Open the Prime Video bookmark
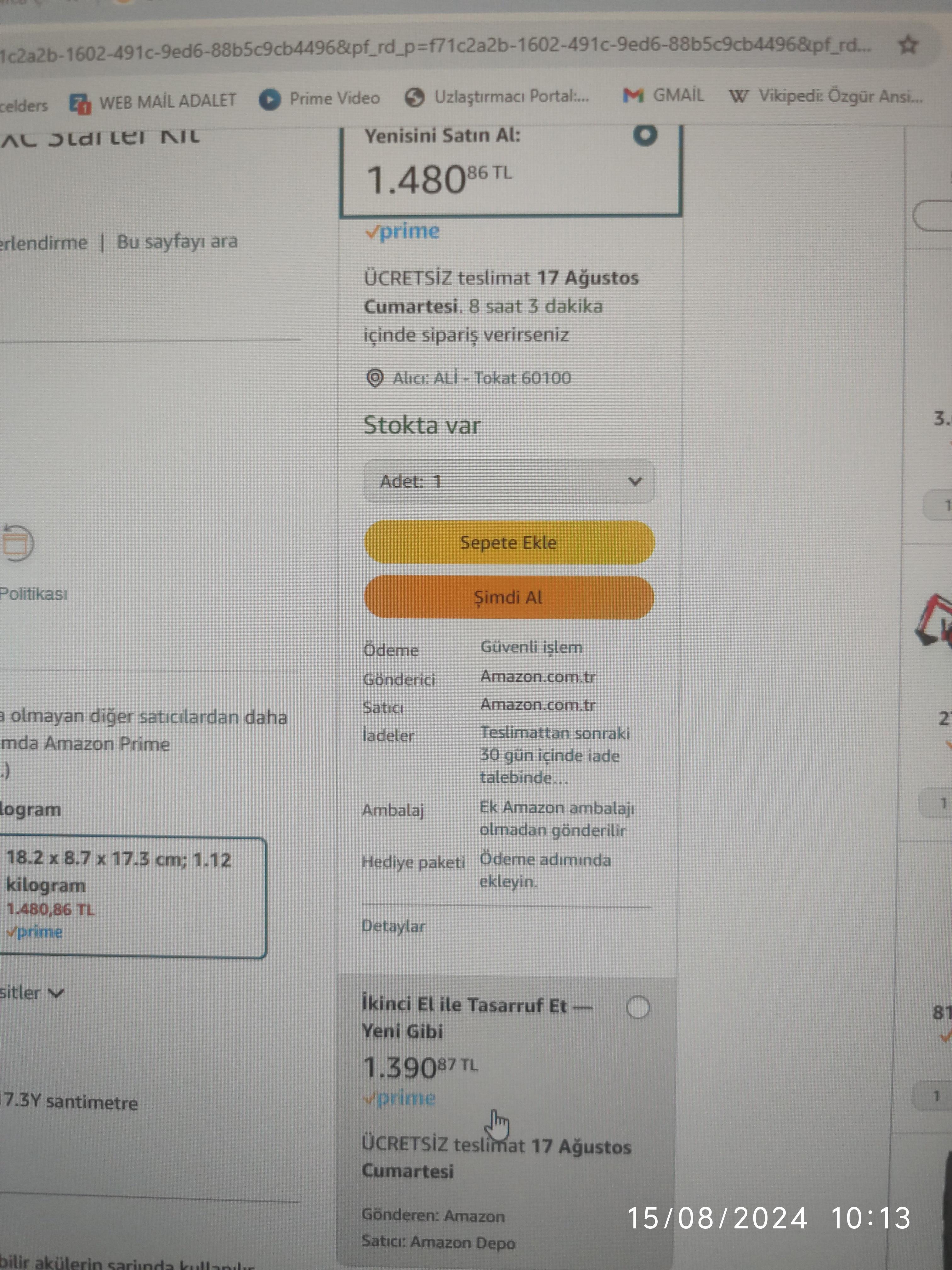The image size is (952, 1270). pyautogui.click(x=320, y=99)
